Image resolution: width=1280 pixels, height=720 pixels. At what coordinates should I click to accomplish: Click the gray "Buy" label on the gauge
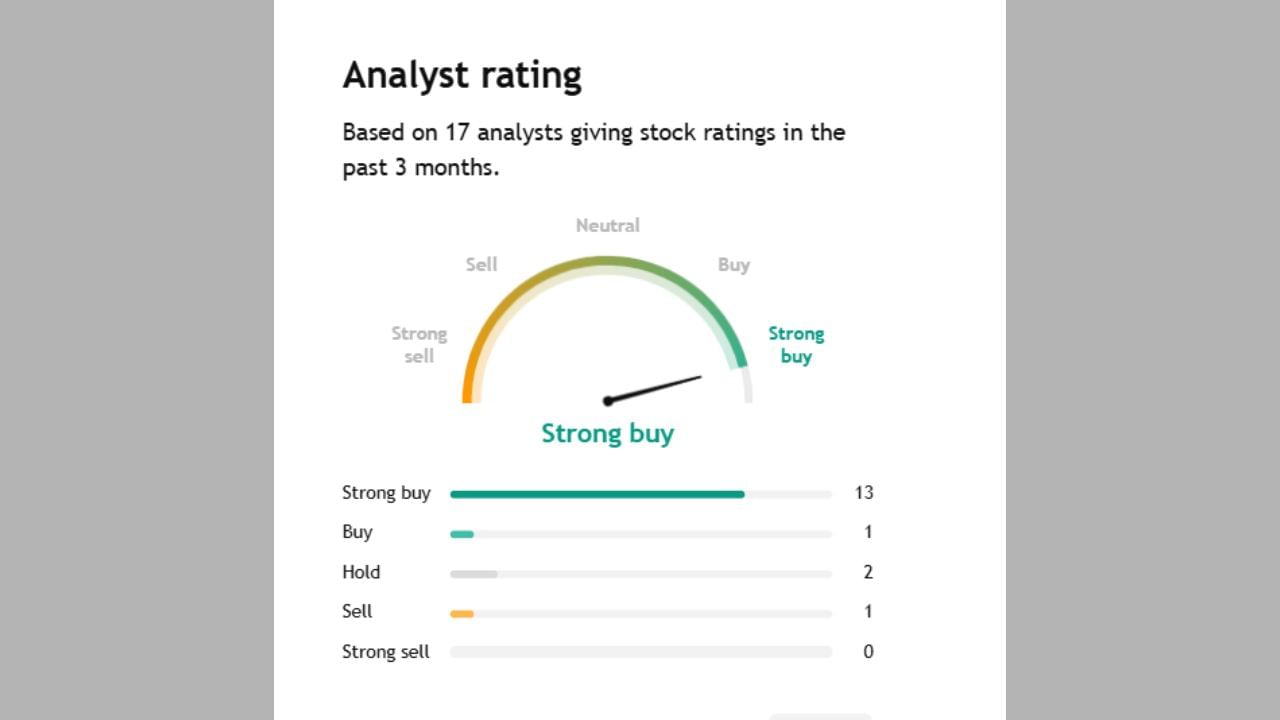pos(733,265)
